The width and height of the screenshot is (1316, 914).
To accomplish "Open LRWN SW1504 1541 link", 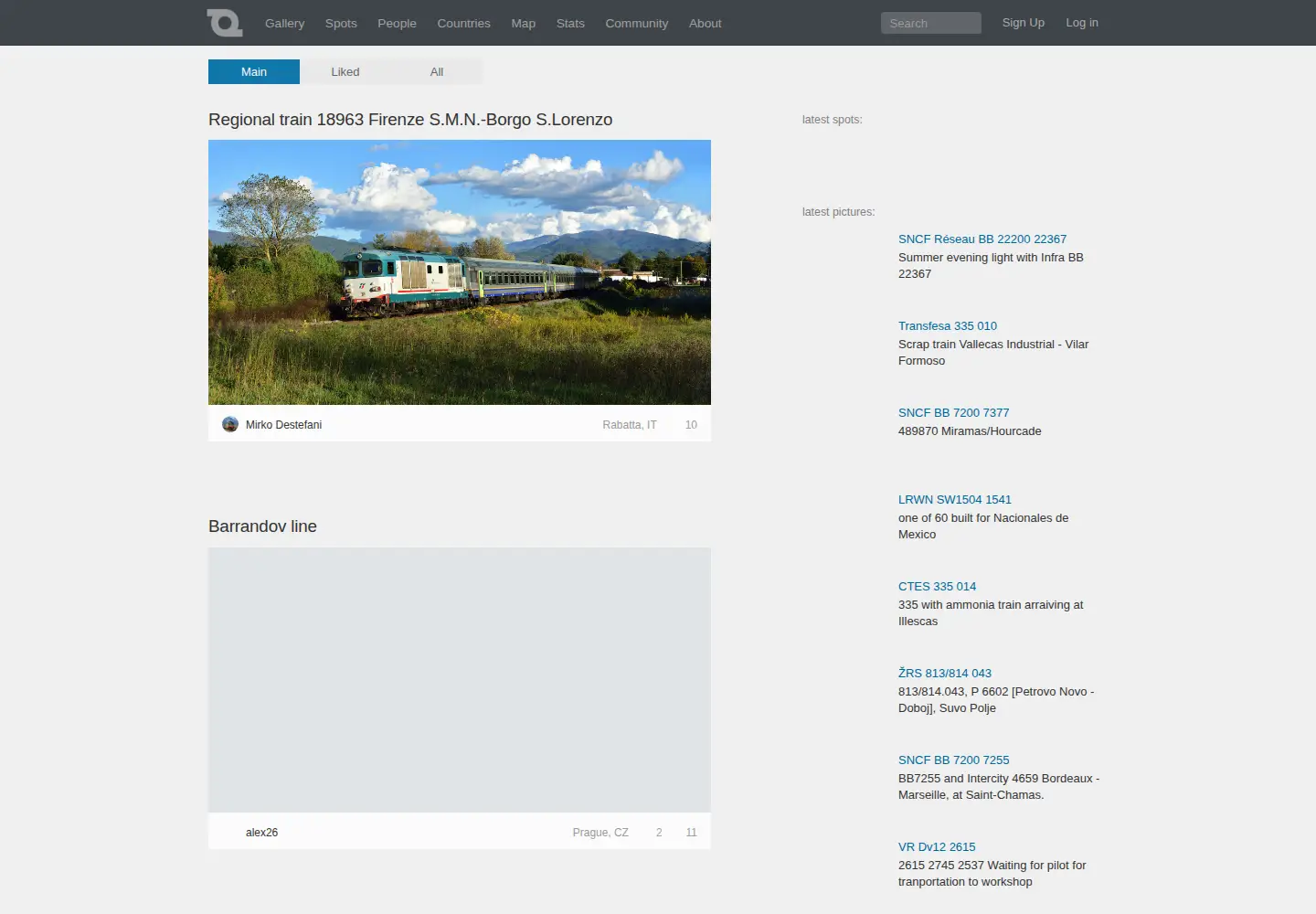I will click(x=955, y=500).
